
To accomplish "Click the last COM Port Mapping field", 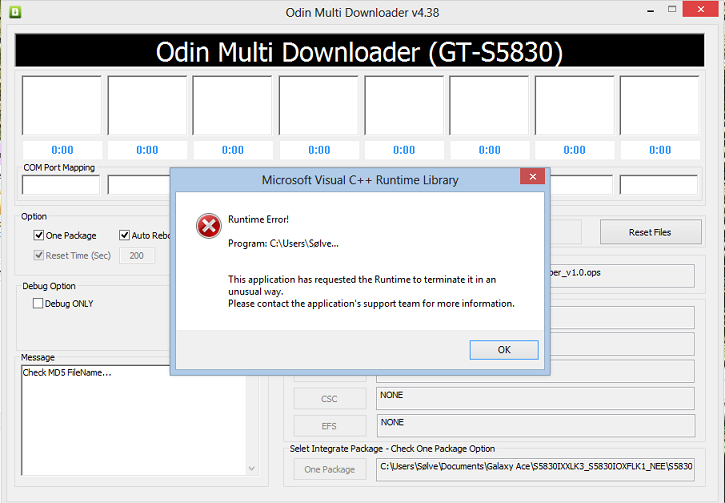I will (x=658, y=185).
